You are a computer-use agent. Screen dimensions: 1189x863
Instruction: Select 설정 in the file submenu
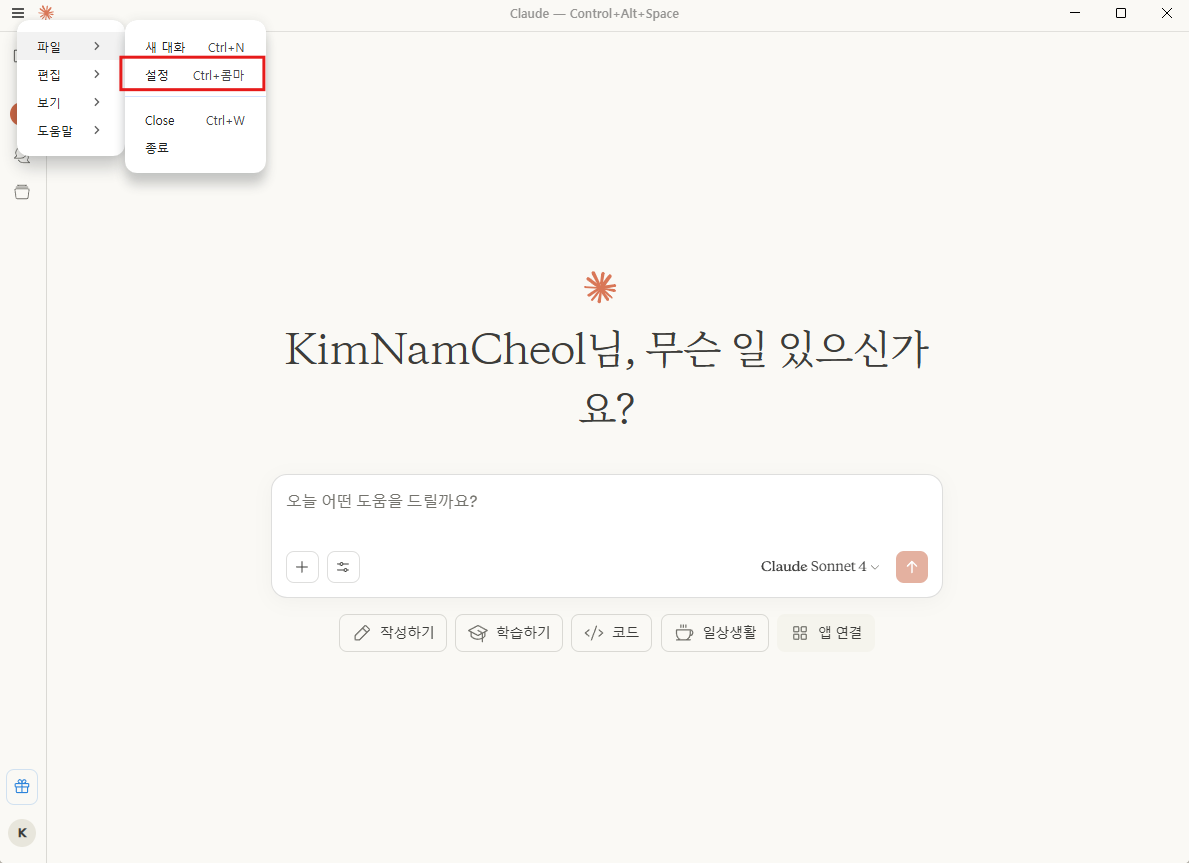click(195, 75)
